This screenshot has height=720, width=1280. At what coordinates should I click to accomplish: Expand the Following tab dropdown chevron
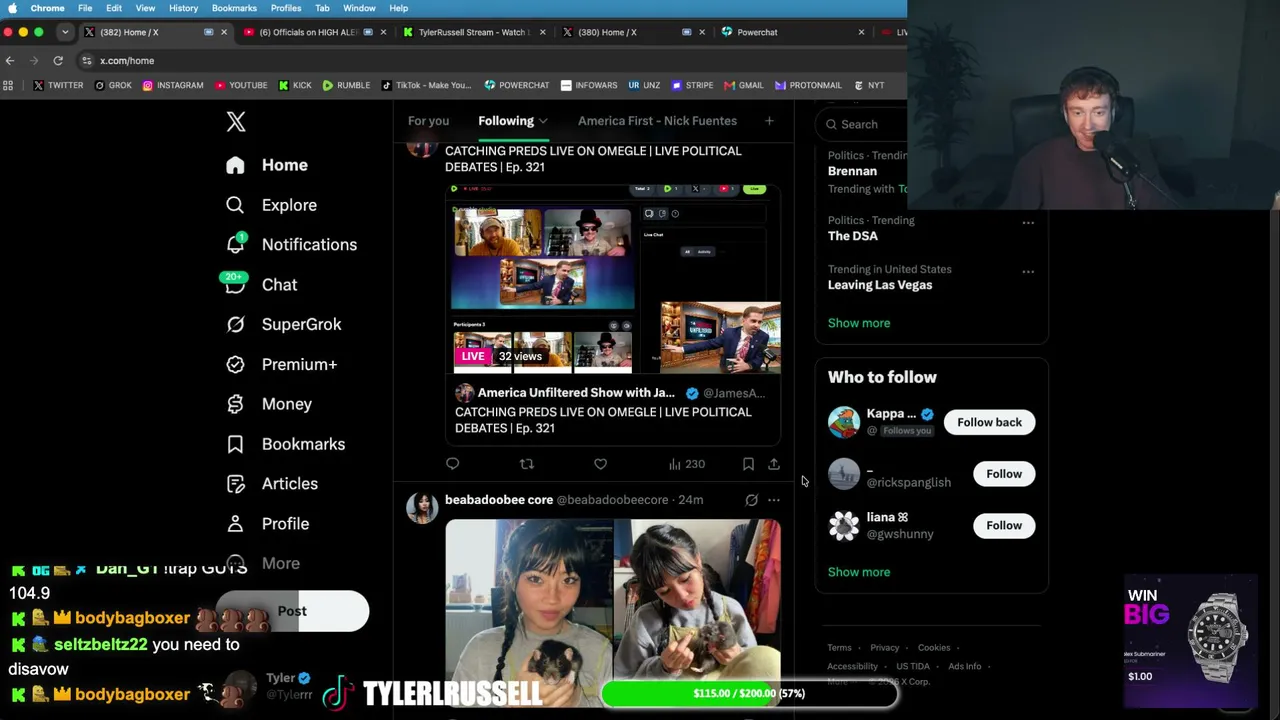click(x=543, y=121)
